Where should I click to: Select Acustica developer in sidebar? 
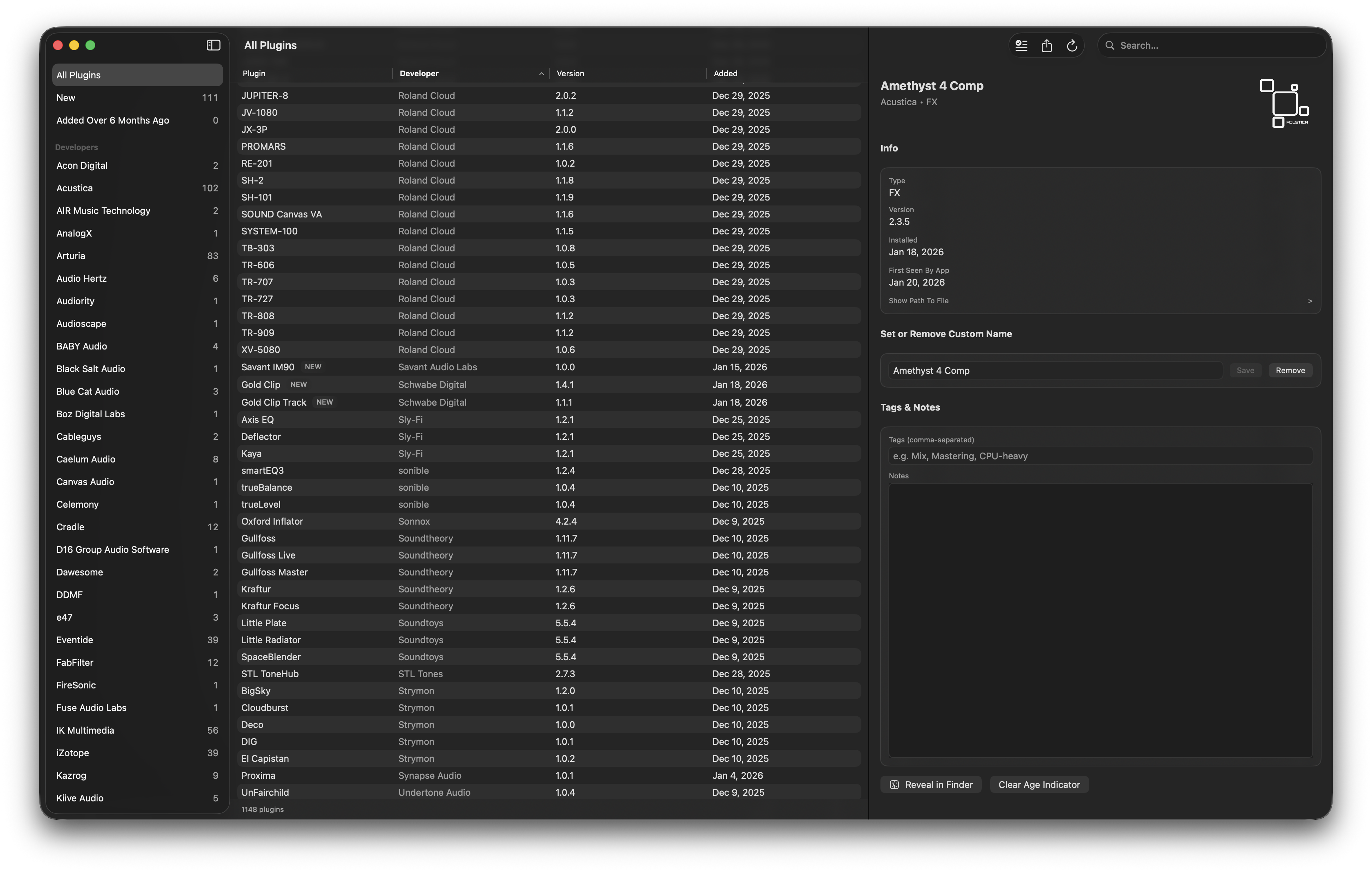[137, 188]
